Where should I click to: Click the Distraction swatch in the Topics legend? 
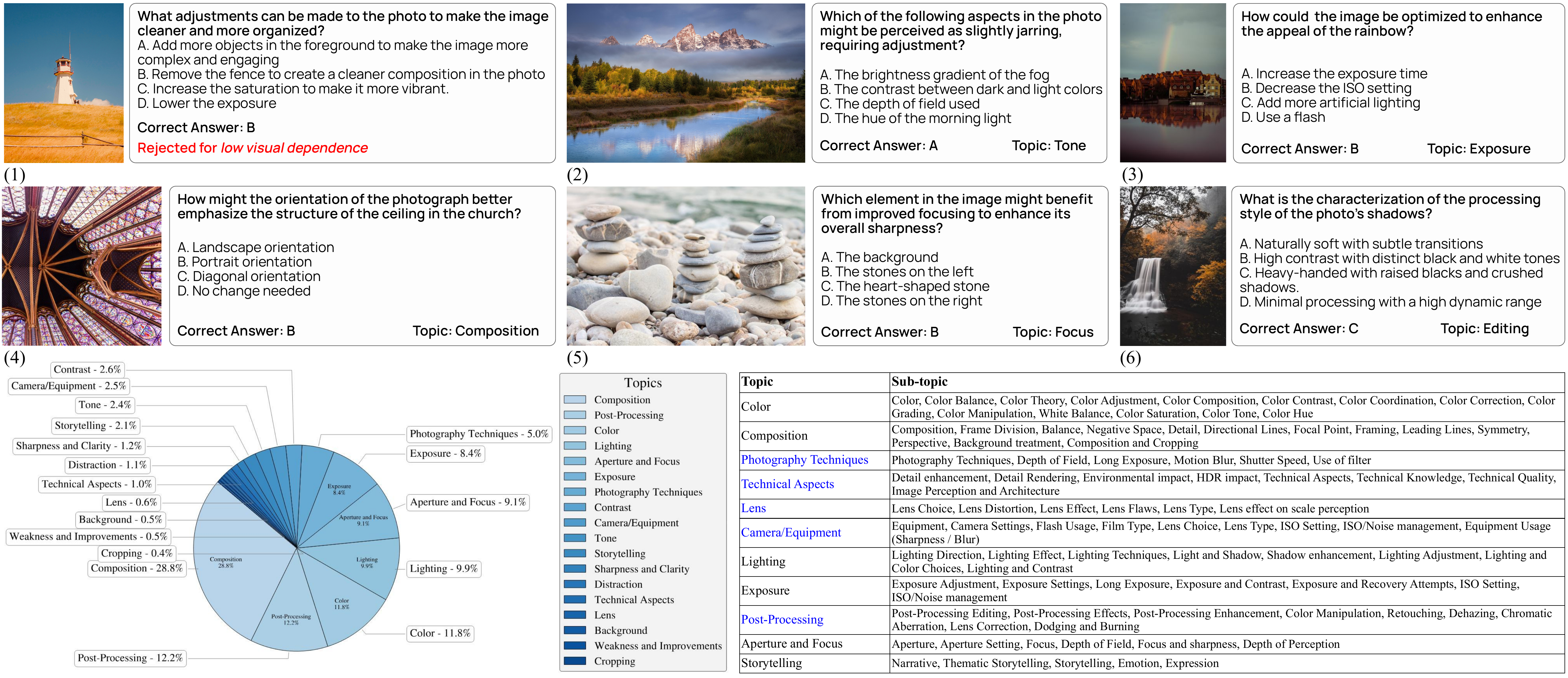tap(575, 584)
